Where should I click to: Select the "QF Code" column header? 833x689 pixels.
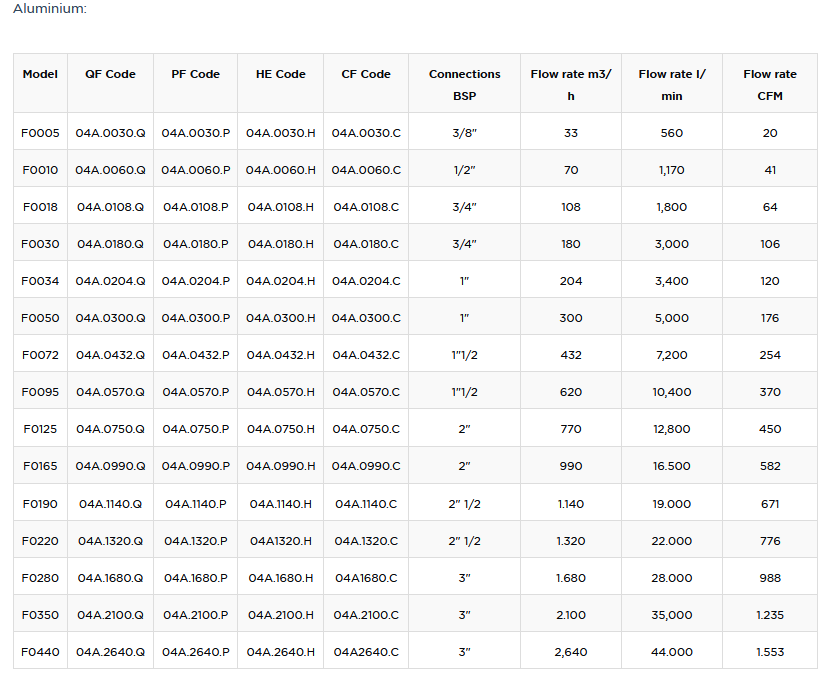point(110,74)
